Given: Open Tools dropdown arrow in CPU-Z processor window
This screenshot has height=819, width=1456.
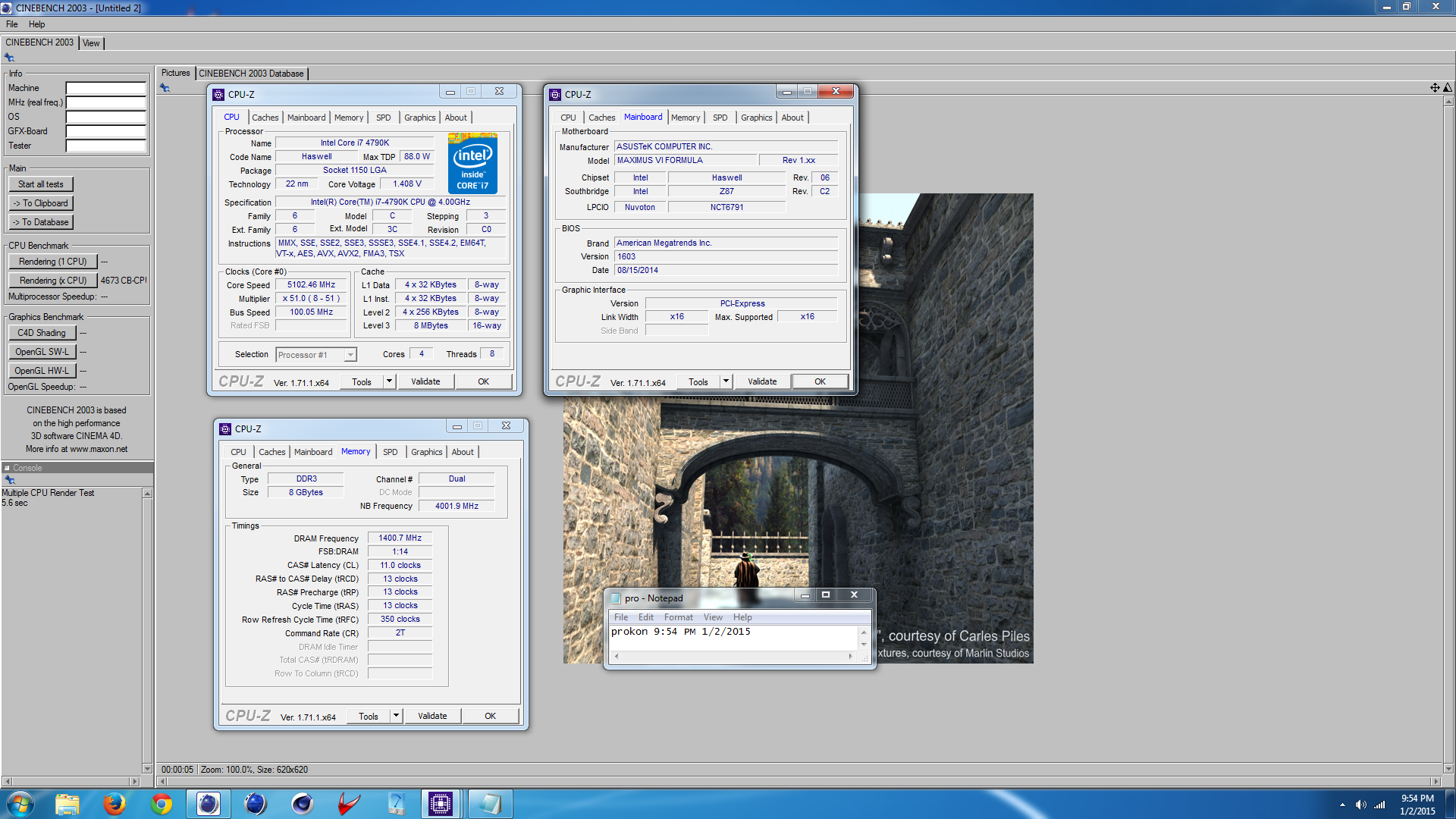Looking at the screenshot, I should point(389,381).
